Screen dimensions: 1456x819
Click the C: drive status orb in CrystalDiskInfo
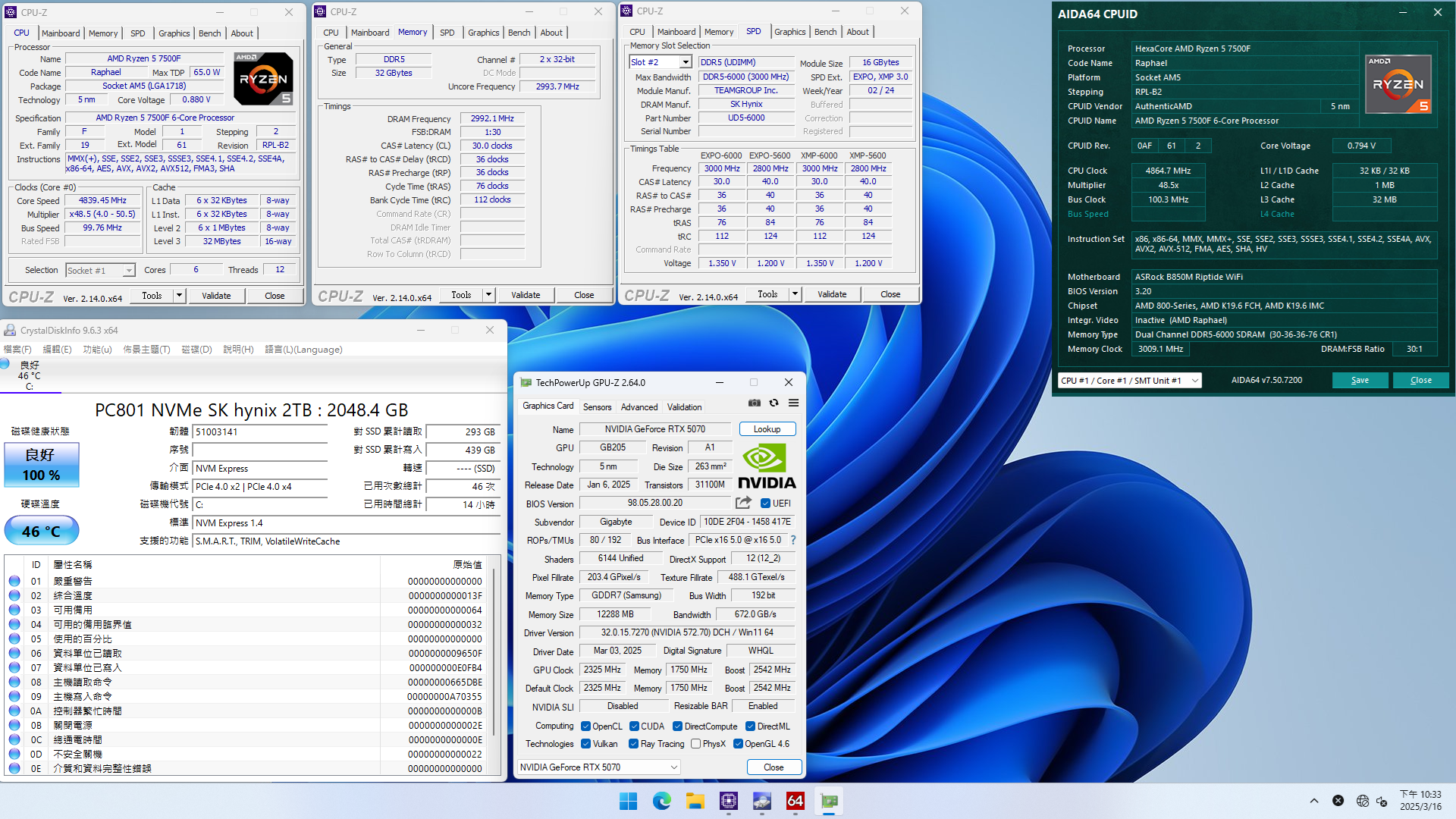point(5,365)
